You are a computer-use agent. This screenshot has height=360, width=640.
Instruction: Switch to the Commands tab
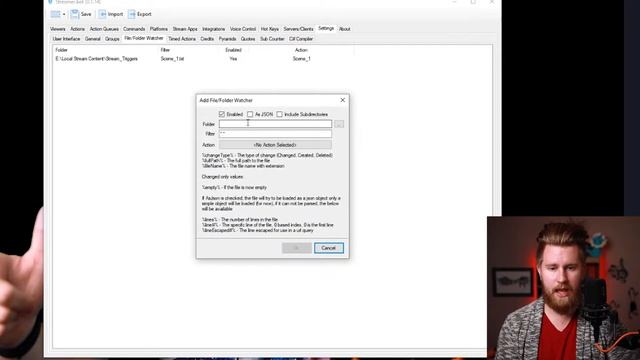coord(134,29)
